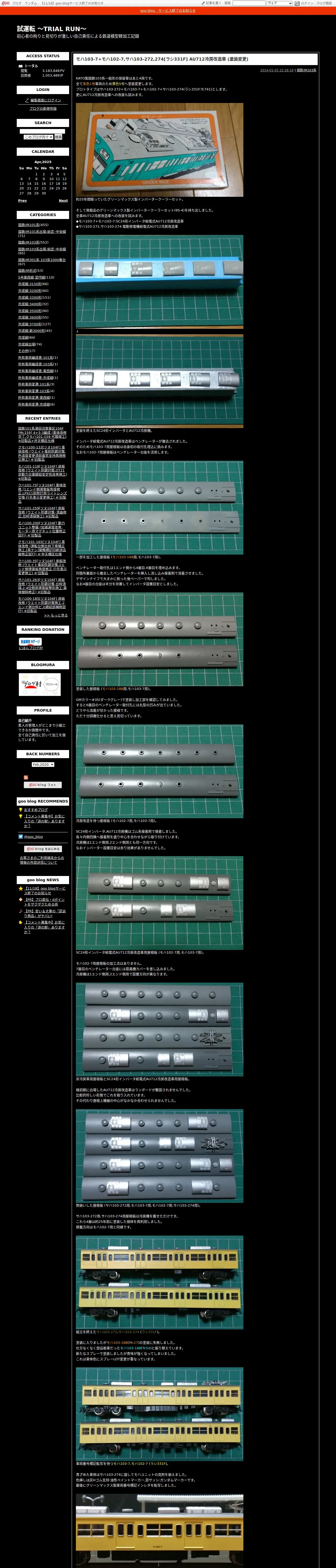The image size is (336, 1568).
Task: Open the post timestamp 2014-01-03 link
Action: point(277,70)
